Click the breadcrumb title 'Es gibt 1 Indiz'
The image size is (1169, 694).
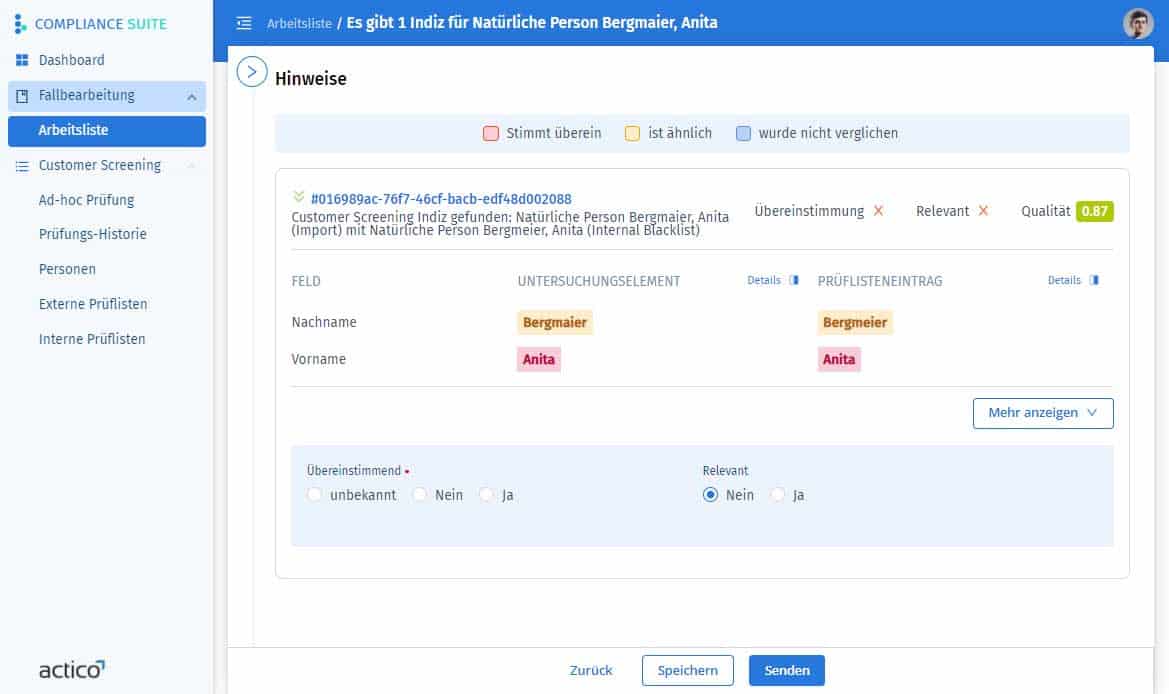(532, 23)
